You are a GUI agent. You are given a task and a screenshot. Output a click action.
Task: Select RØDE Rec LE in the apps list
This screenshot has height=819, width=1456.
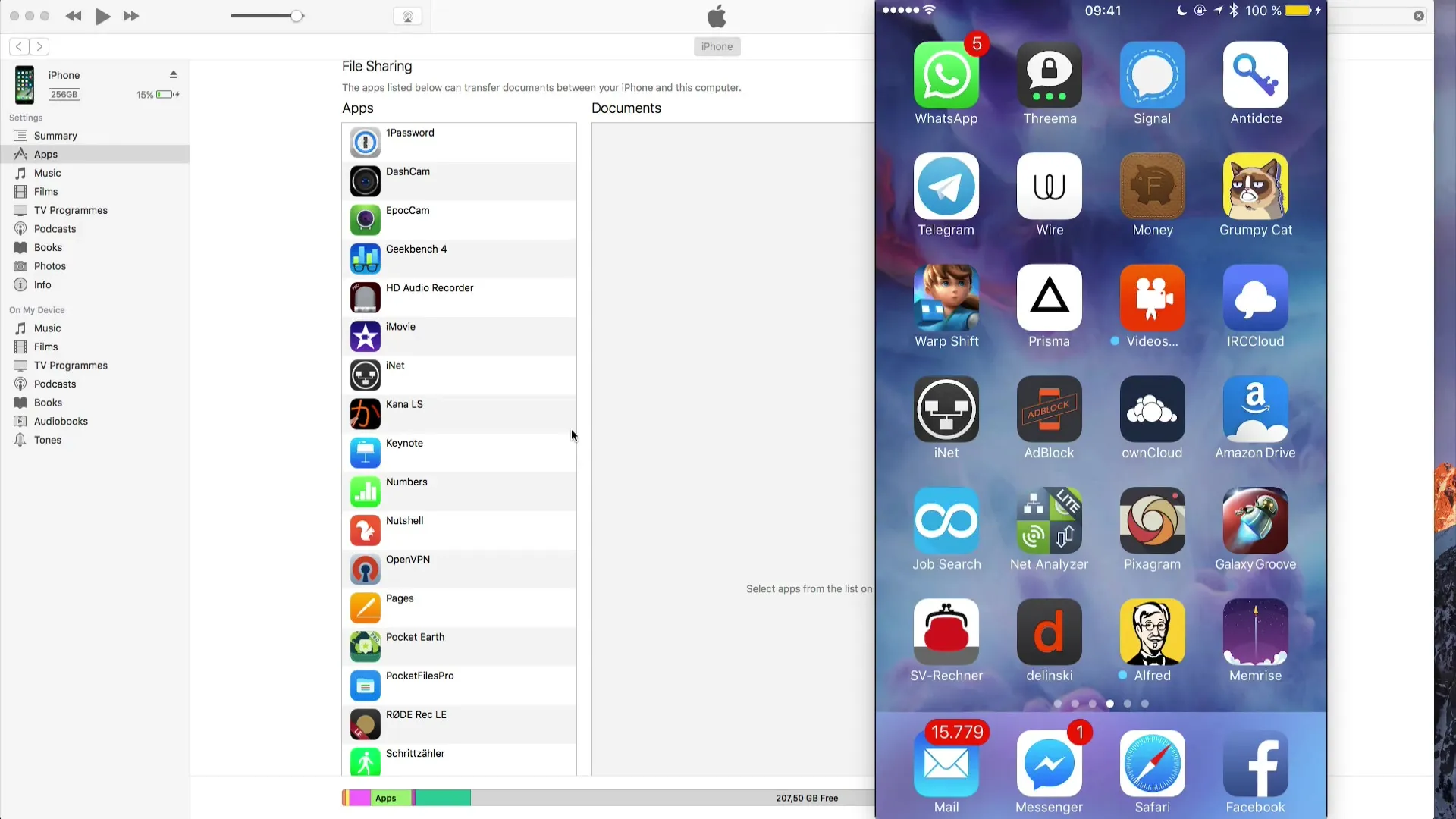(x=459, y=724)
